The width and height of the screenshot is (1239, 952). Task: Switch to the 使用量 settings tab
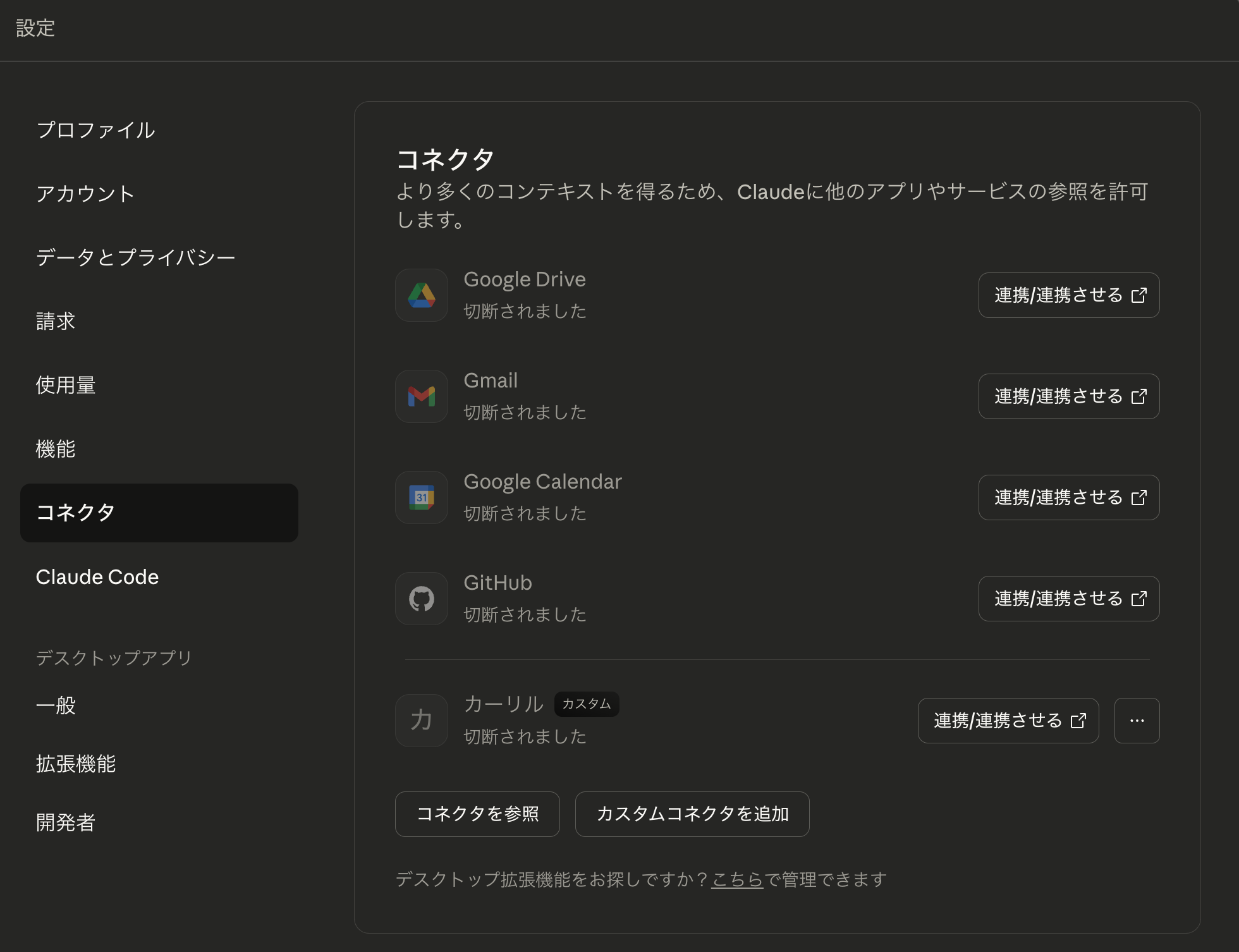coord(65,386)
